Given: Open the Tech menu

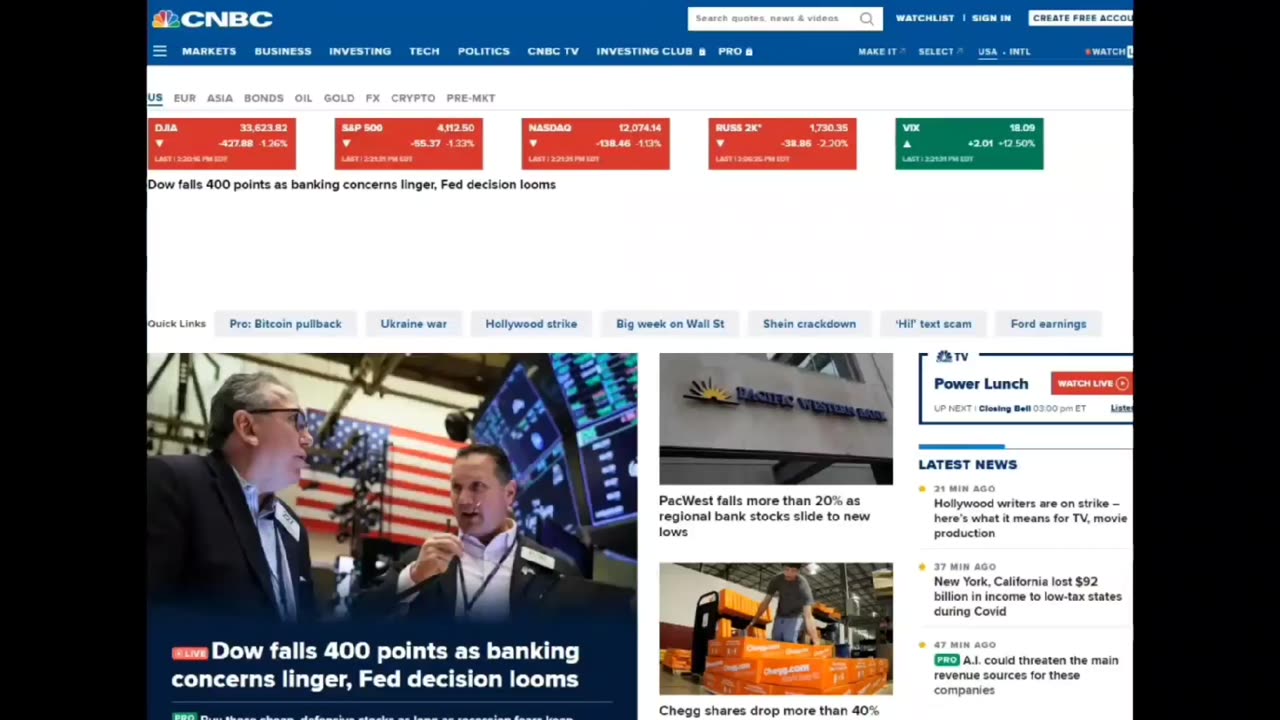Looking at the screenshot, I should click(x=424, y=51).
